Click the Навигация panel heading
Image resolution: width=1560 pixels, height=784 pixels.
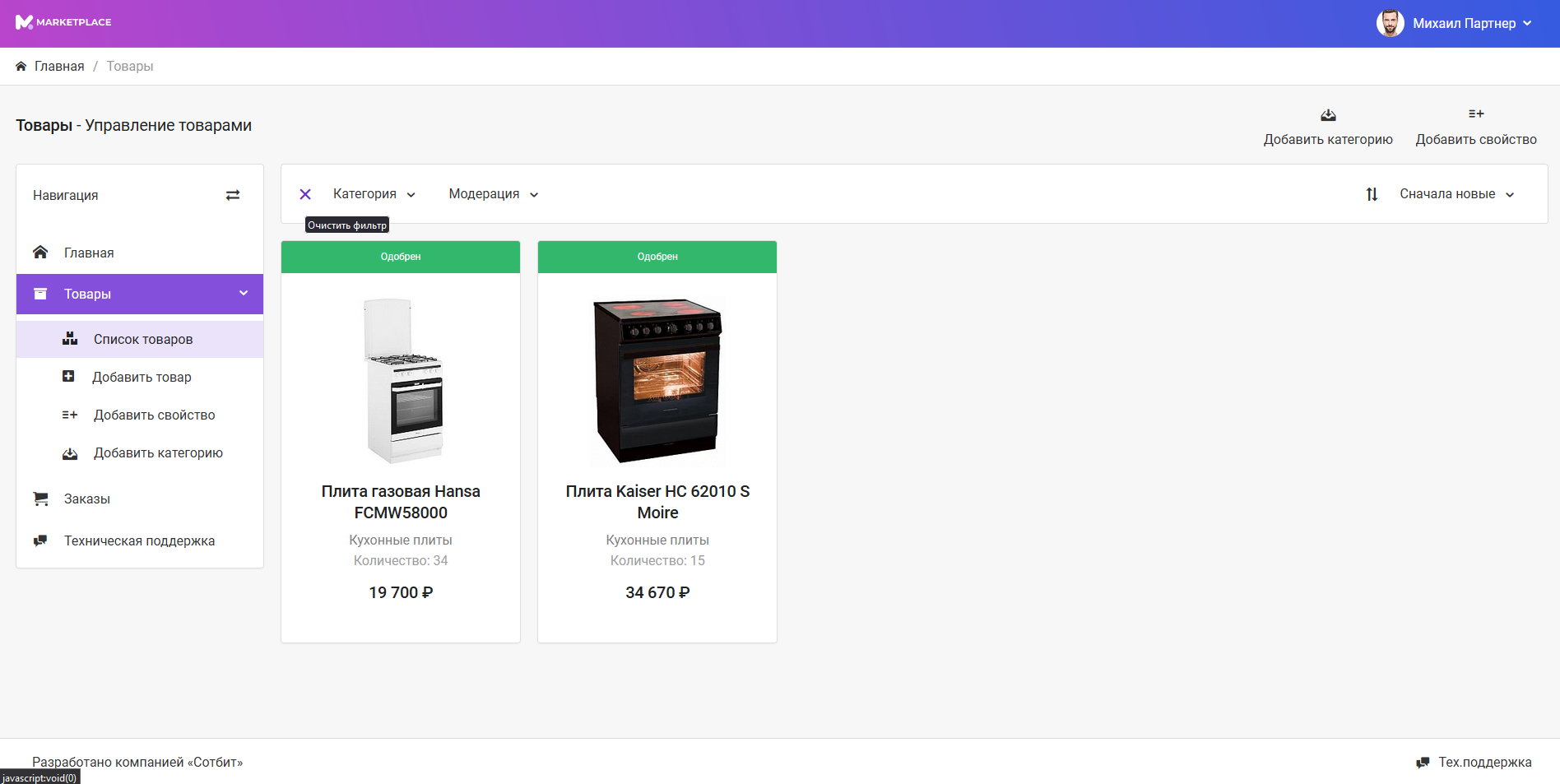point(65,195)
